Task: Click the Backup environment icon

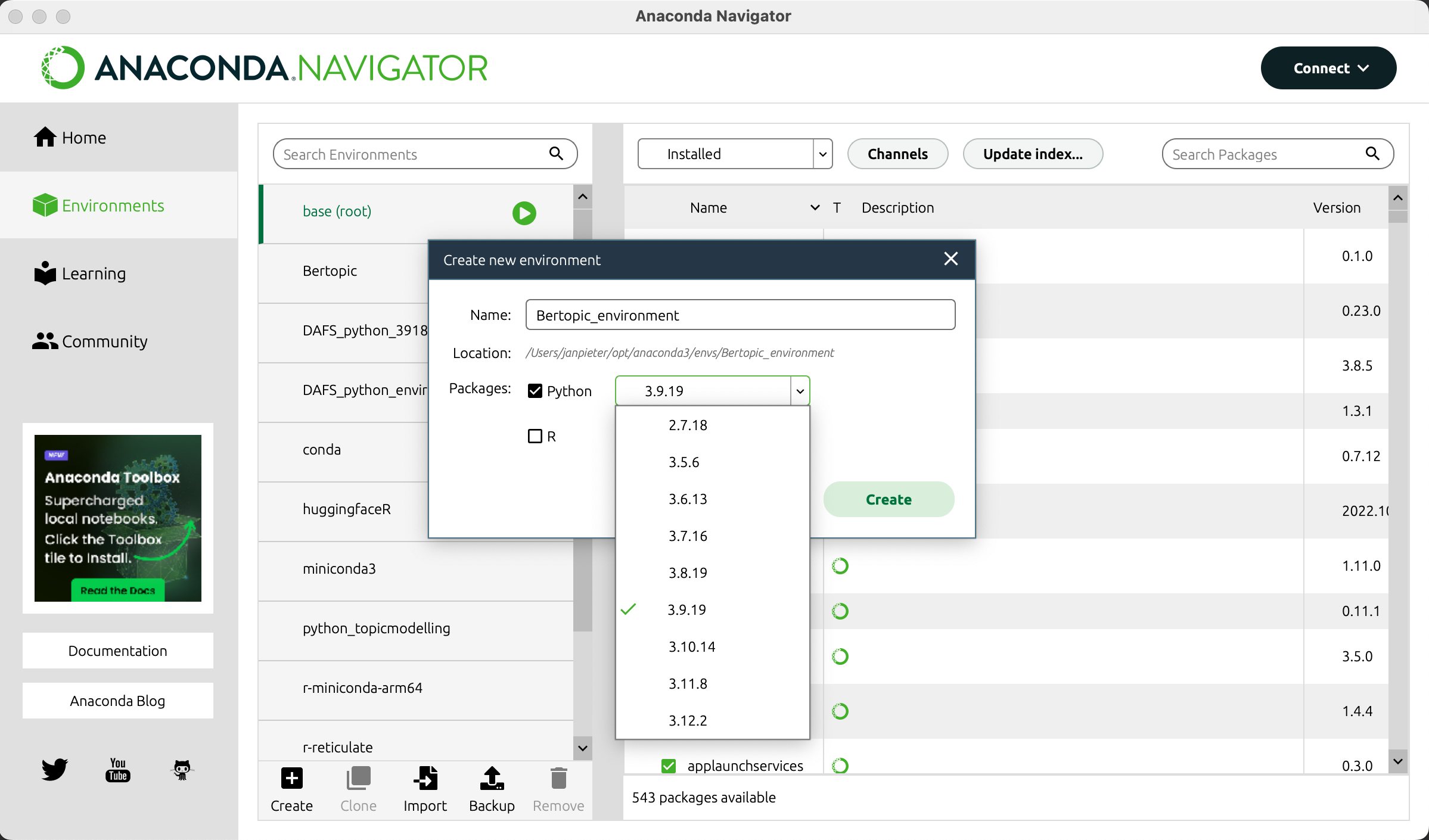Action: click(x=492, y=779)
